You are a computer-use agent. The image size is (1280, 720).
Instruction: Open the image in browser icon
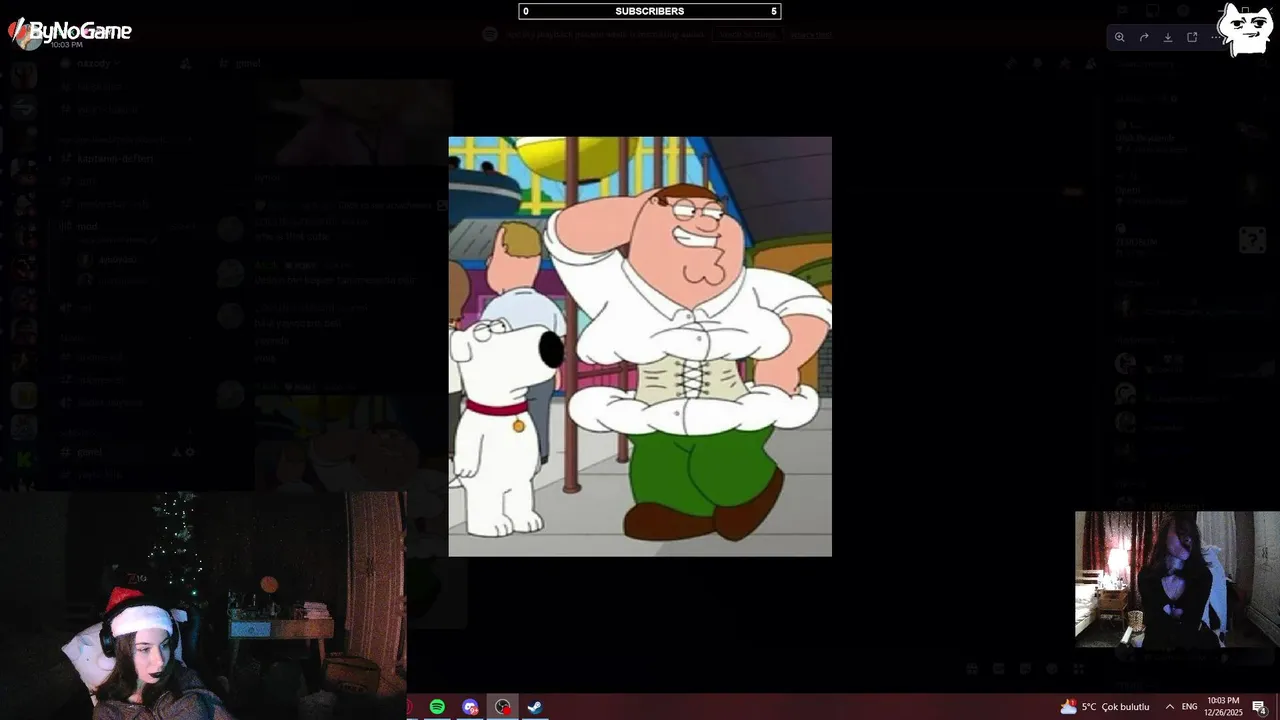pyautogui.click(x=1192, y=37)
